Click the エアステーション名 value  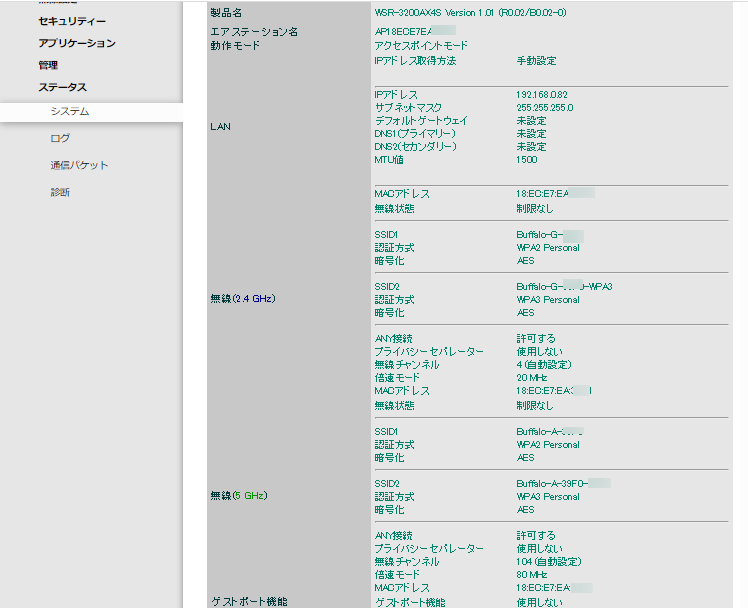[415, 31]
